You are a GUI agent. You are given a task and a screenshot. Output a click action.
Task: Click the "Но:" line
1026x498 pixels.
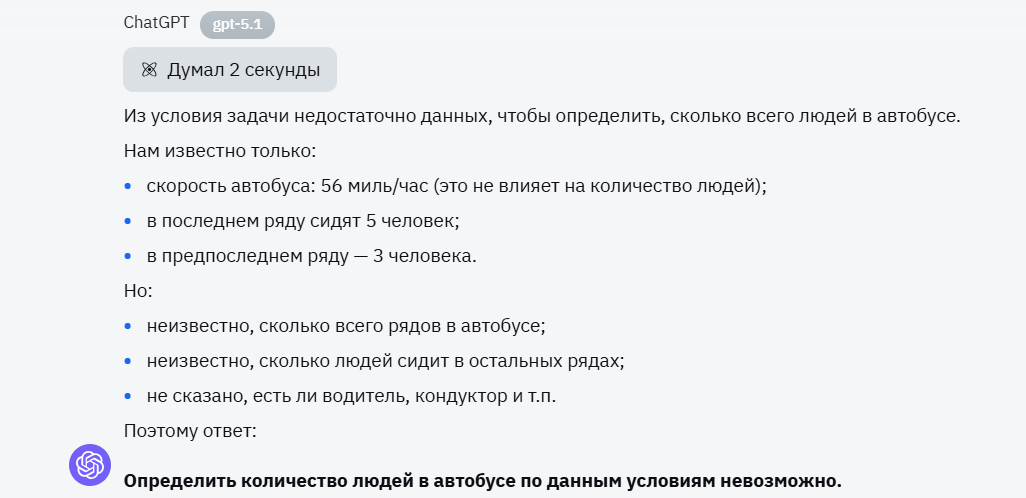point(138,291)
